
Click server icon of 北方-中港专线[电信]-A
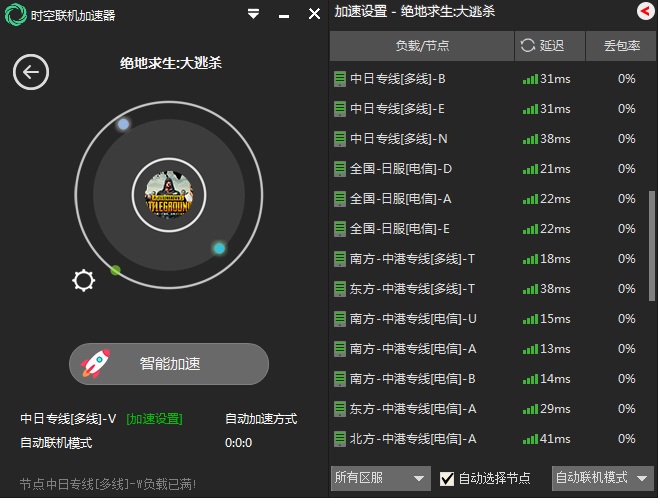click(x=339, y=439)
